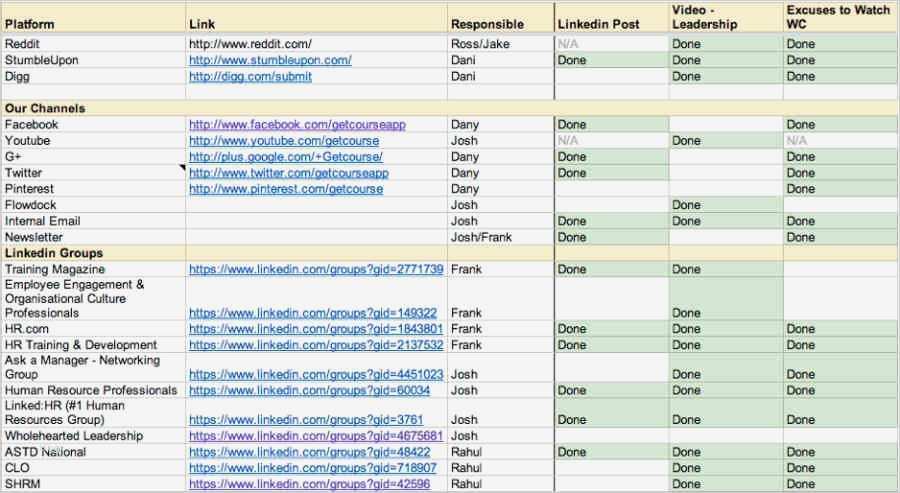
Task: Open the StumbleUpon website link
Action: 270,60
